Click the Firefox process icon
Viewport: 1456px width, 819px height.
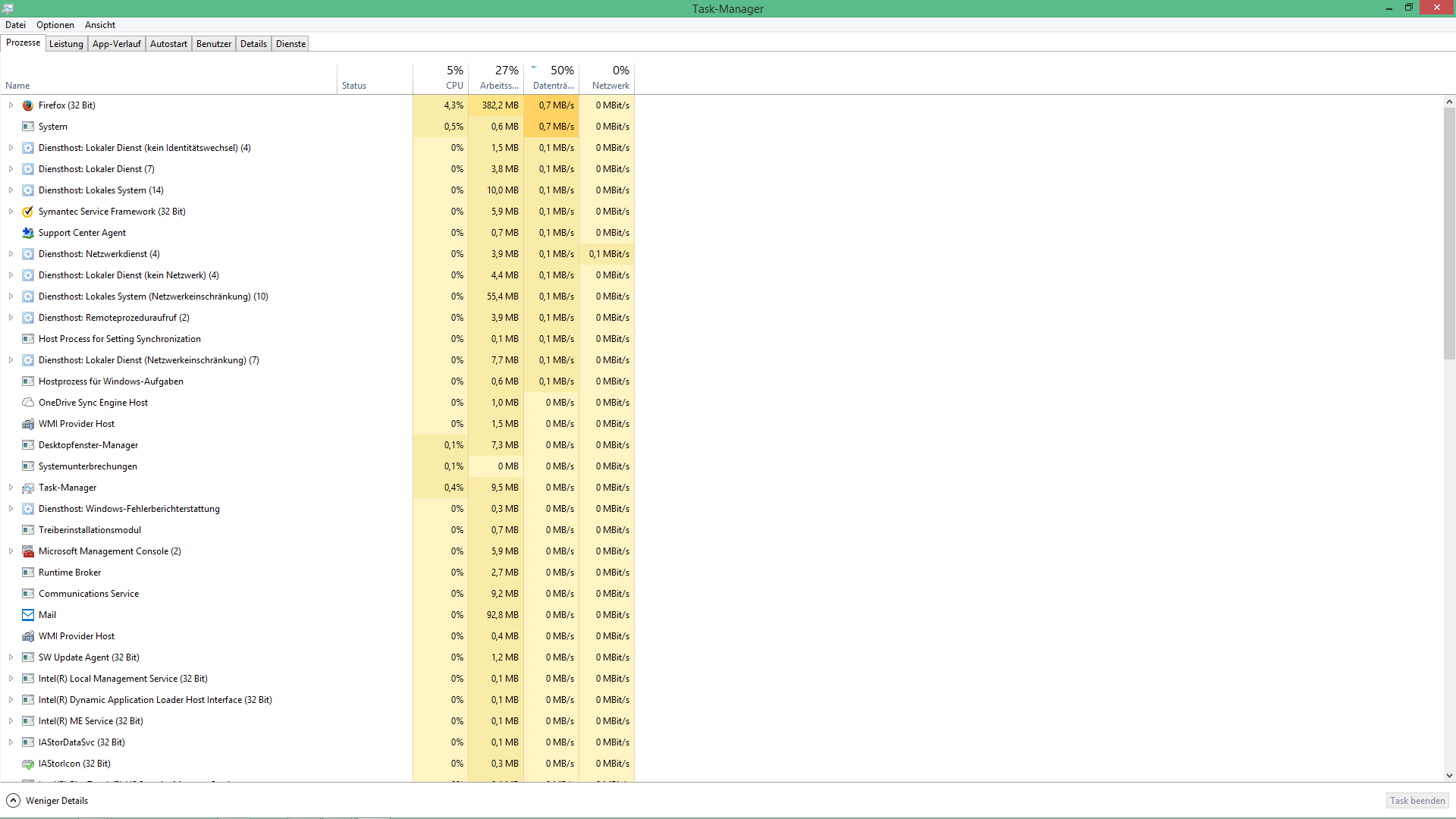tap(28, 105)
